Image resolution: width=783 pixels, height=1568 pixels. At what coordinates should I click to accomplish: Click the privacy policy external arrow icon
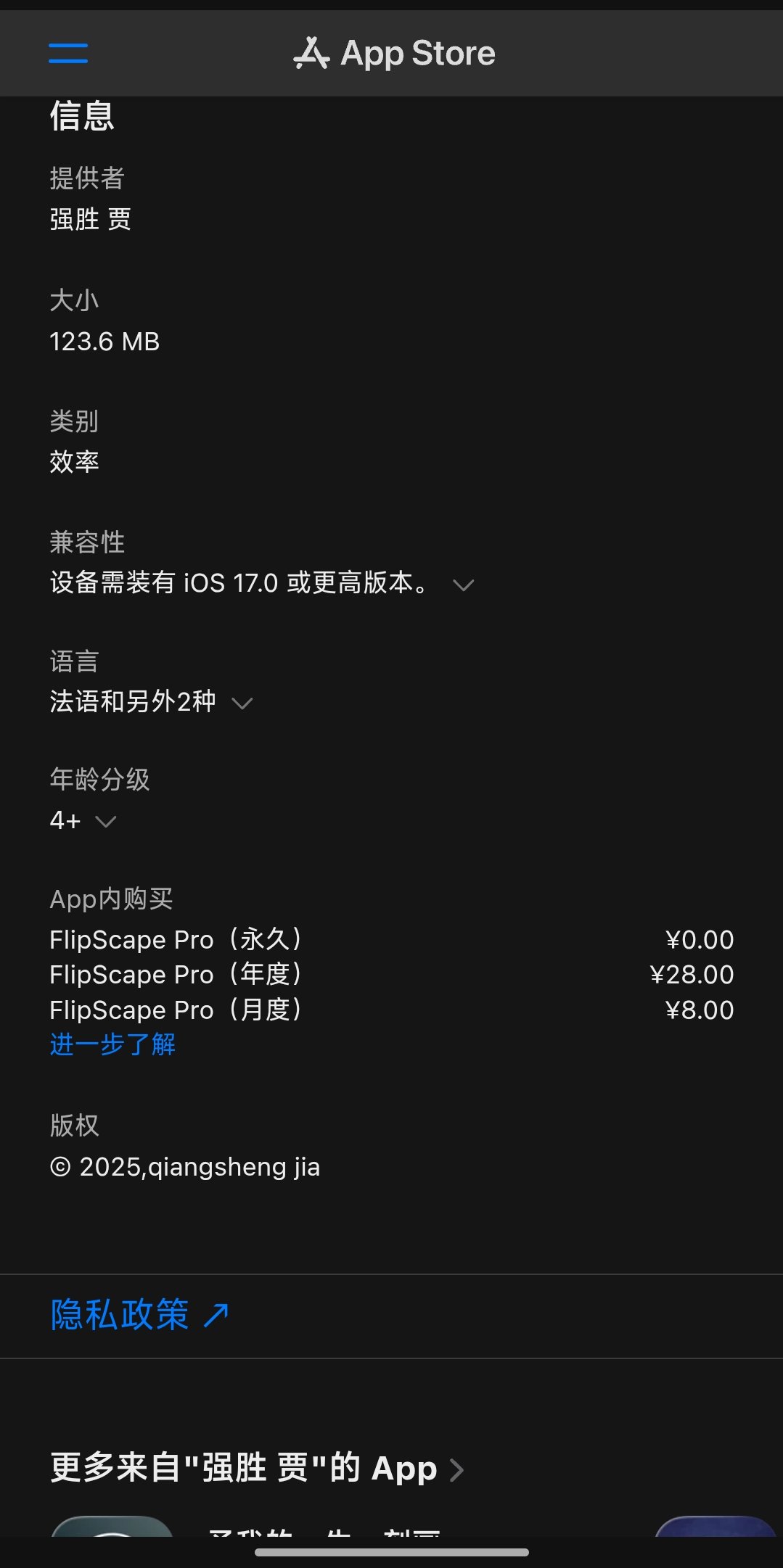(216, 1315)
